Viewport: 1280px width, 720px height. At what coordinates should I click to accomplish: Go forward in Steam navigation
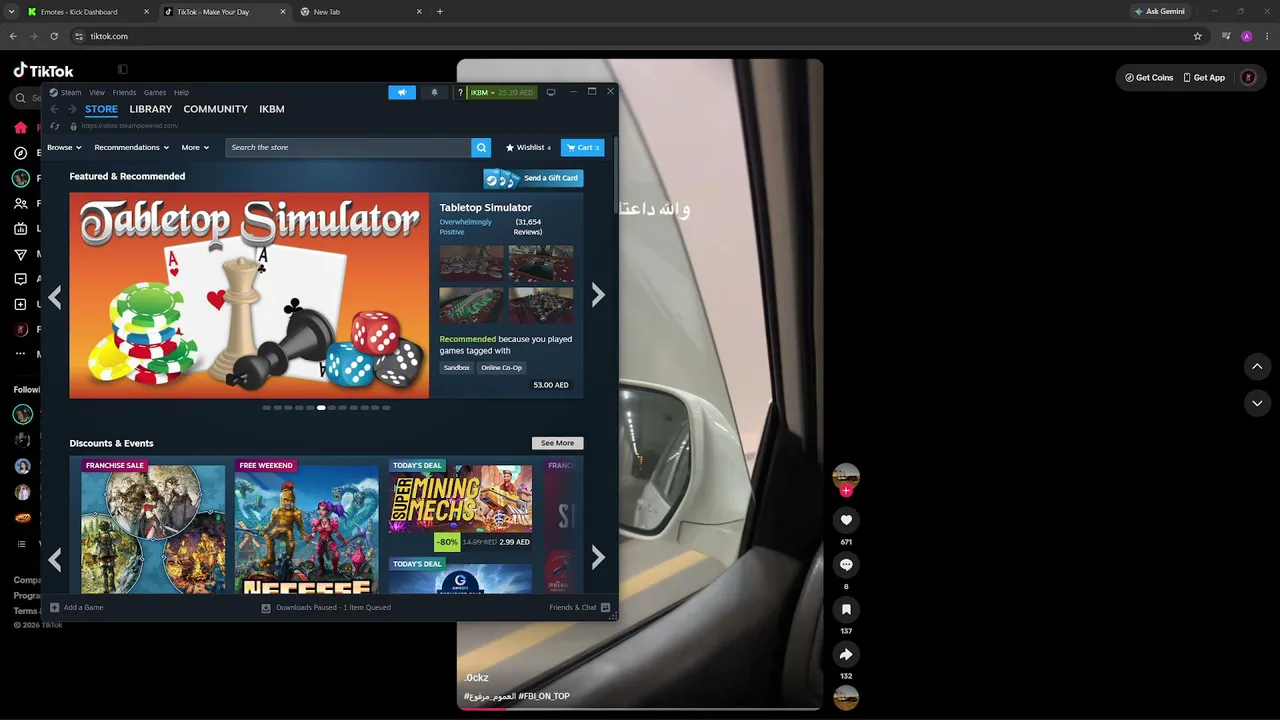[72, 109]
